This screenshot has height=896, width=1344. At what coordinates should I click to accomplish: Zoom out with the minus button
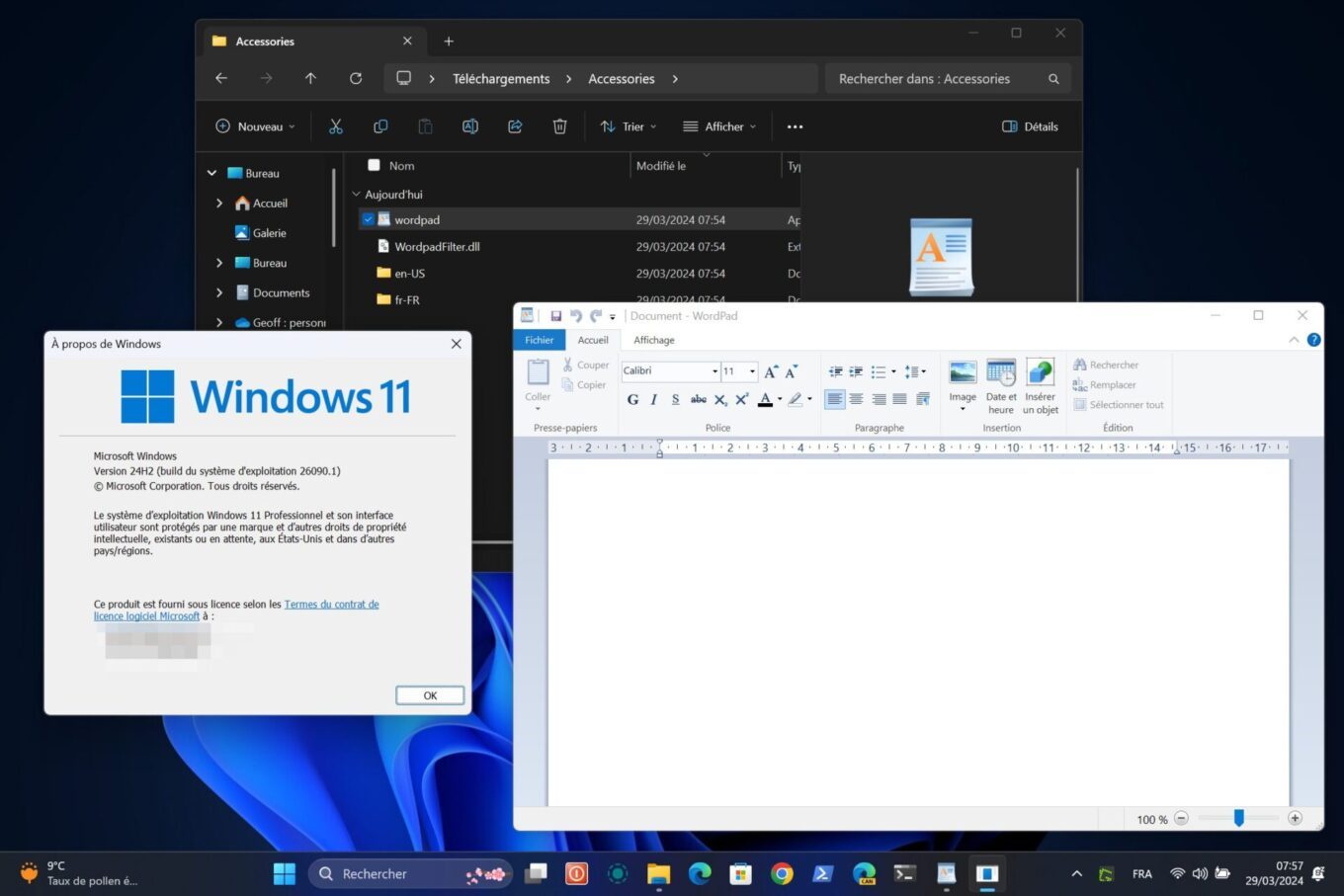pyautogui.click(x=1181, y=818)
